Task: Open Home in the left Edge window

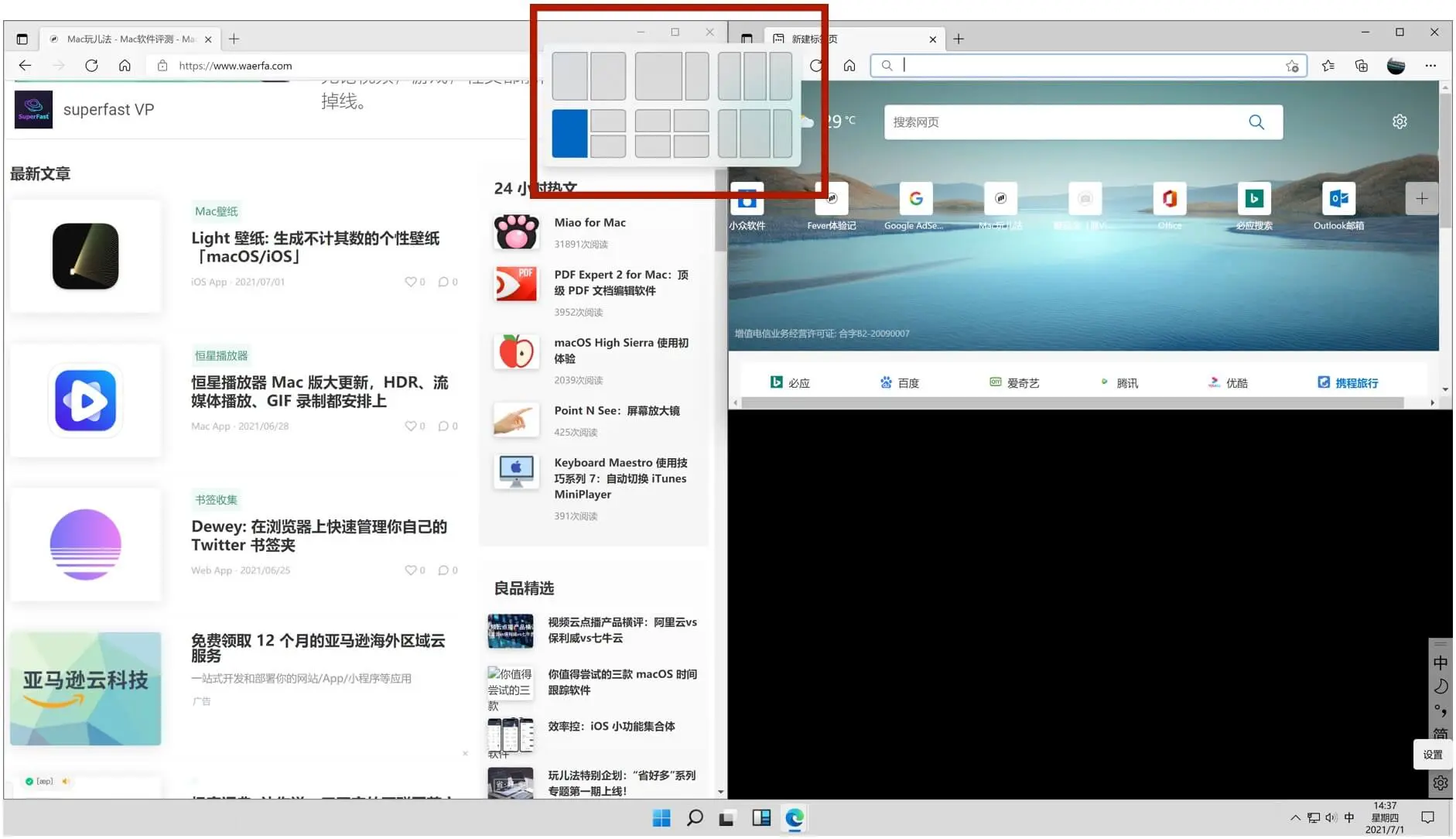Action: click(x=125, y=66)
